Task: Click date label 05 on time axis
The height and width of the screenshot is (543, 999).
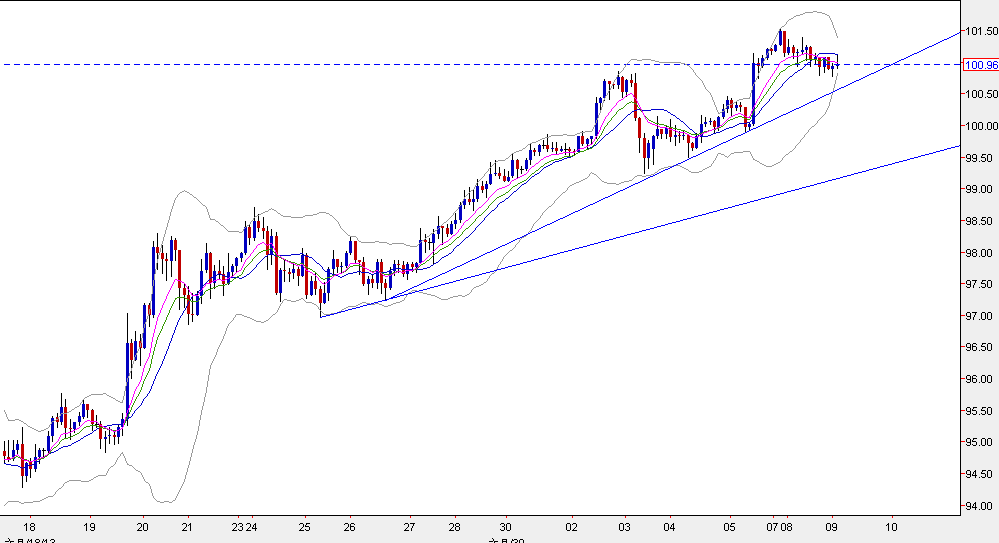Action: (x=729, y=527)
